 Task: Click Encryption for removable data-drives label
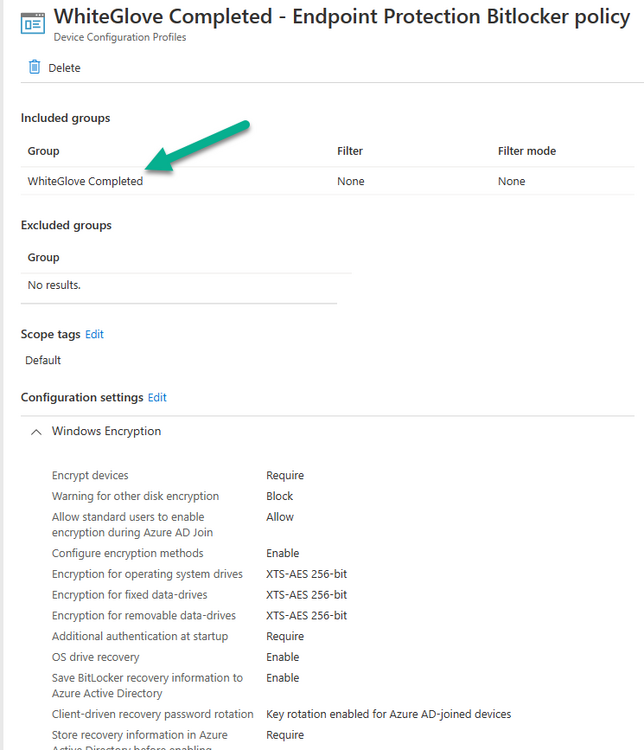pyautogui.click(x=144, y=616)
